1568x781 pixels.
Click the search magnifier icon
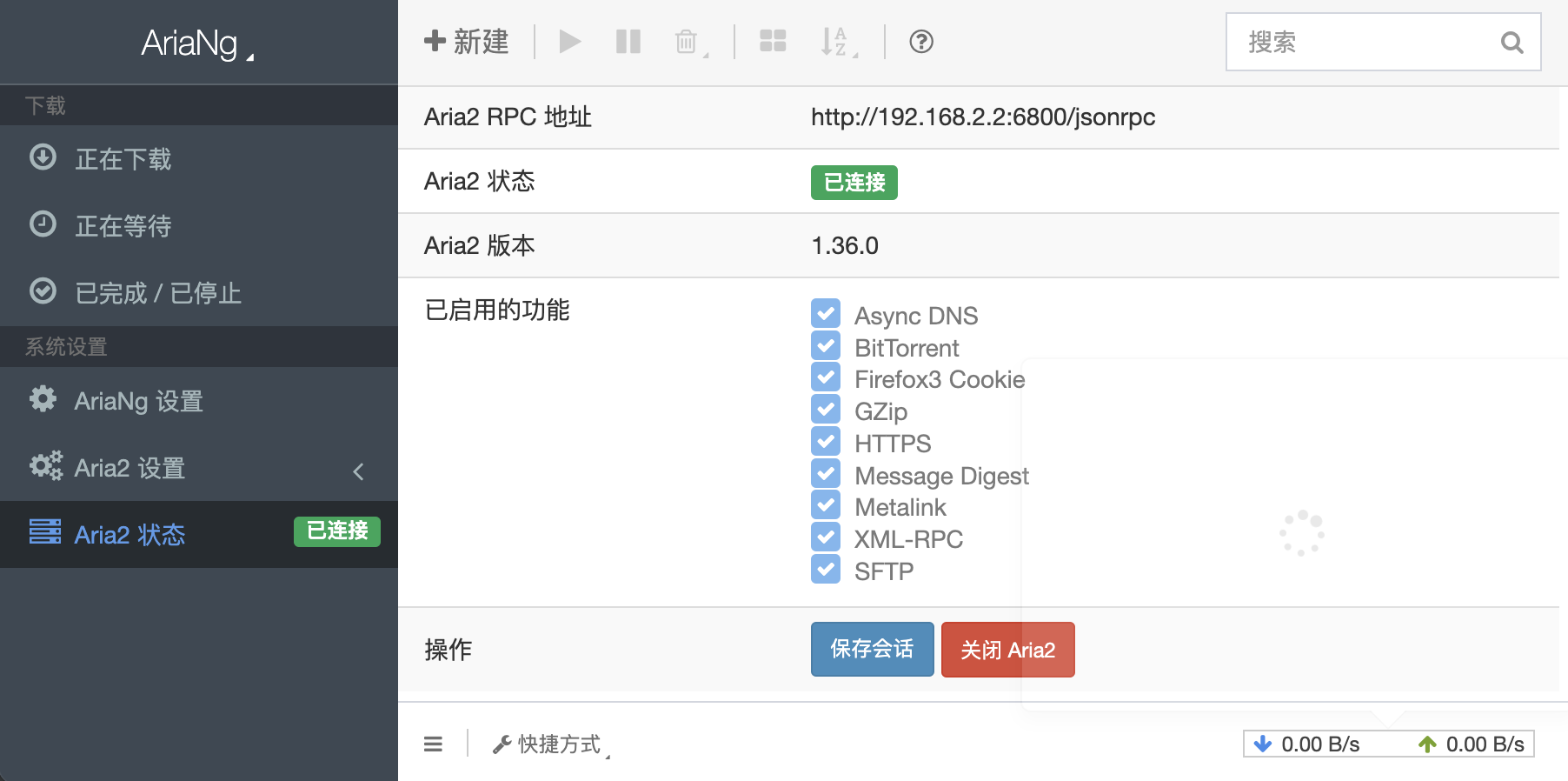tap(1512, 42)
